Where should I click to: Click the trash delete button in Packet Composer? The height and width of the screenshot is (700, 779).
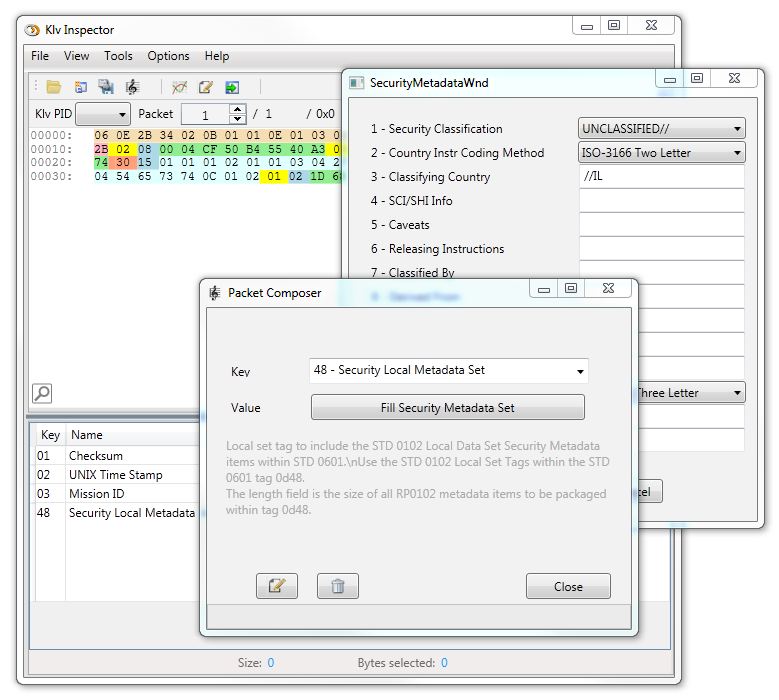tap(338, 586)
